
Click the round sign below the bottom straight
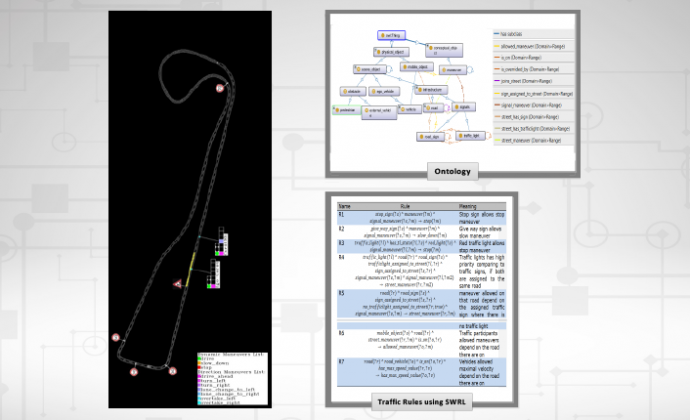point(134,372)
